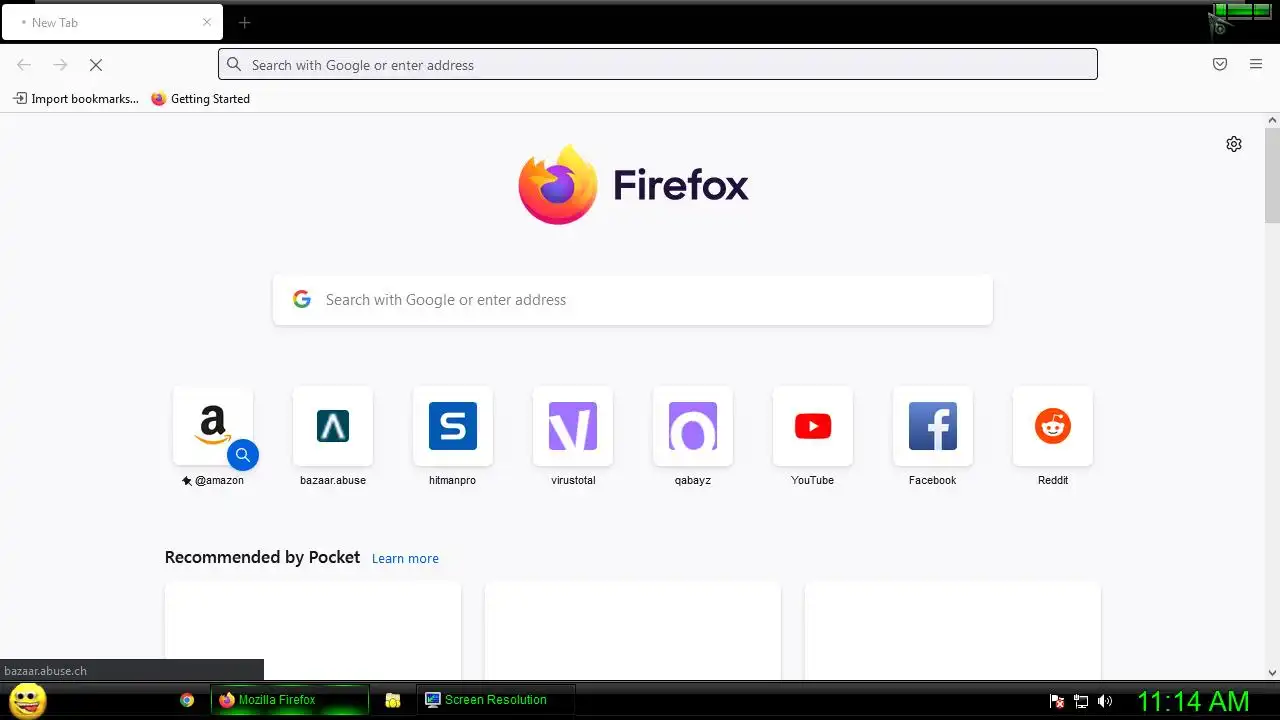Open the Reddit shortcut tile

tap(1053, 426)
